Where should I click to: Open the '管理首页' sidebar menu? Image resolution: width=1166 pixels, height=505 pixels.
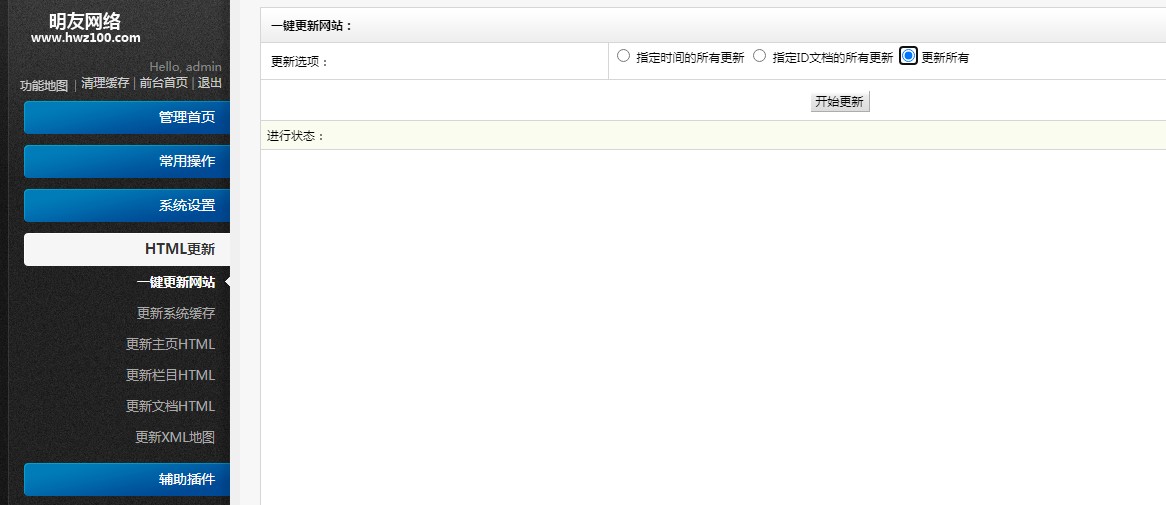[127, 118]
